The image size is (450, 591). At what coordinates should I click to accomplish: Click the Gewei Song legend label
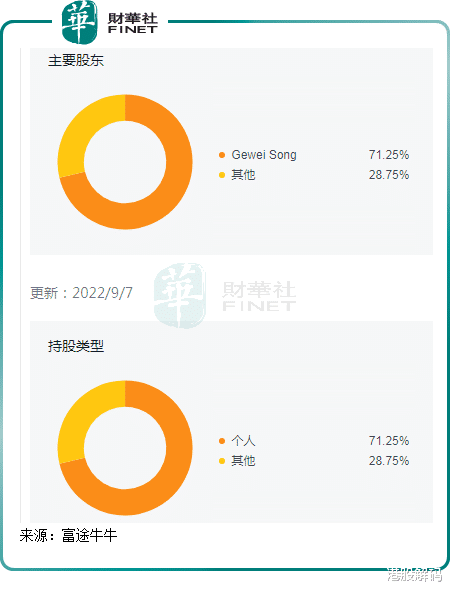(264, 155)
